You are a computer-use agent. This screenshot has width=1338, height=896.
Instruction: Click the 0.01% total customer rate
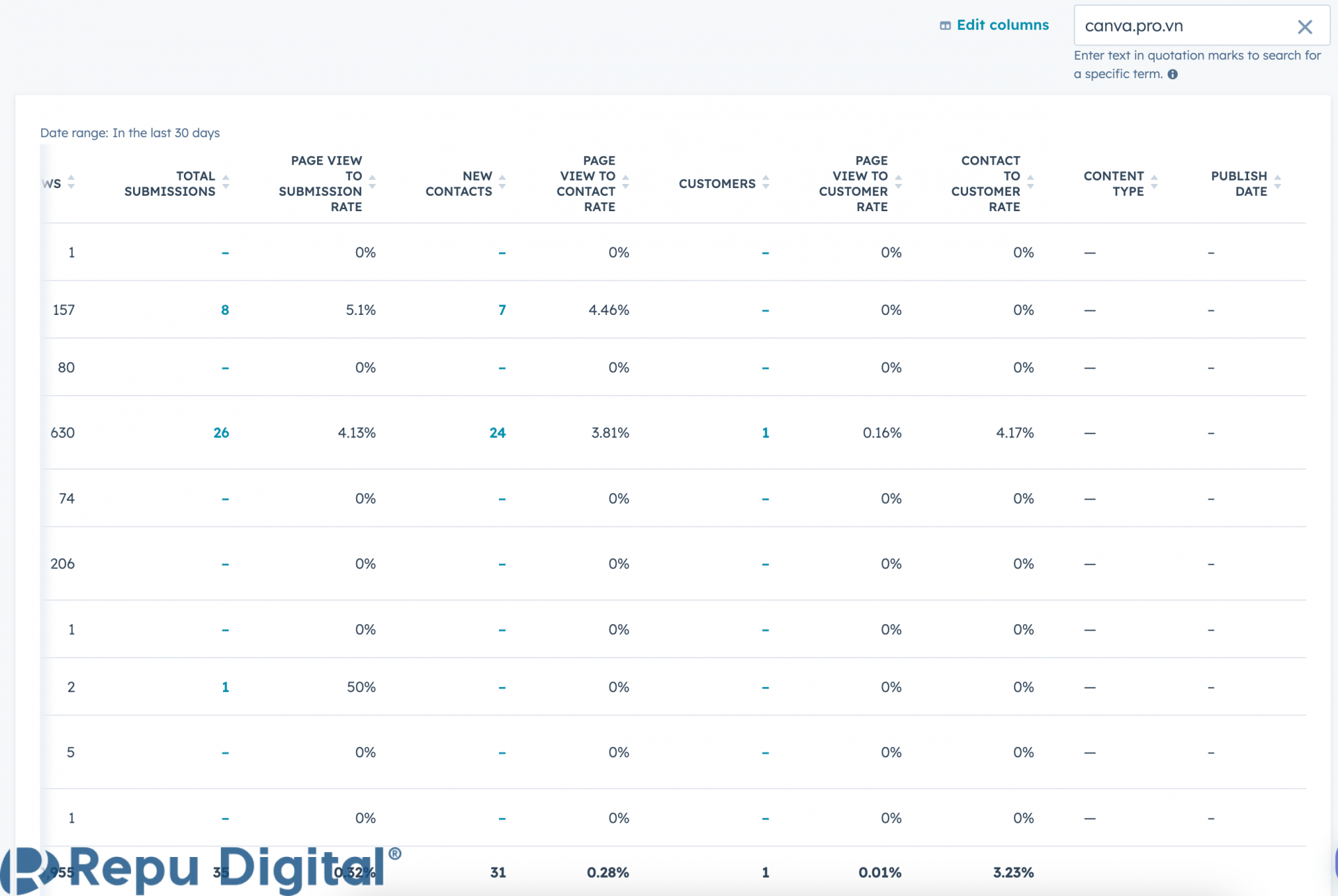click(879, 872)
